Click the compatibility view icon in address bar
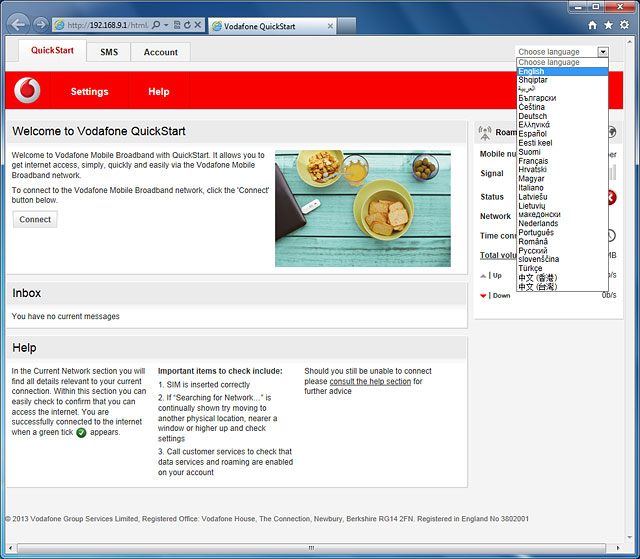This screenshot has height=559, width=640. coord(177,25)
